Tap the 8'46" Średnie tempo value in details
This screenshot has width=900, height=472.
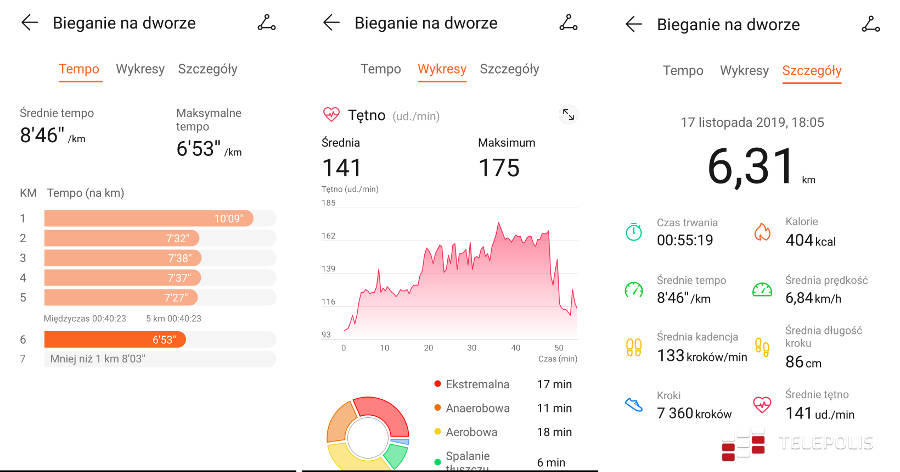[x=684, y=298]
